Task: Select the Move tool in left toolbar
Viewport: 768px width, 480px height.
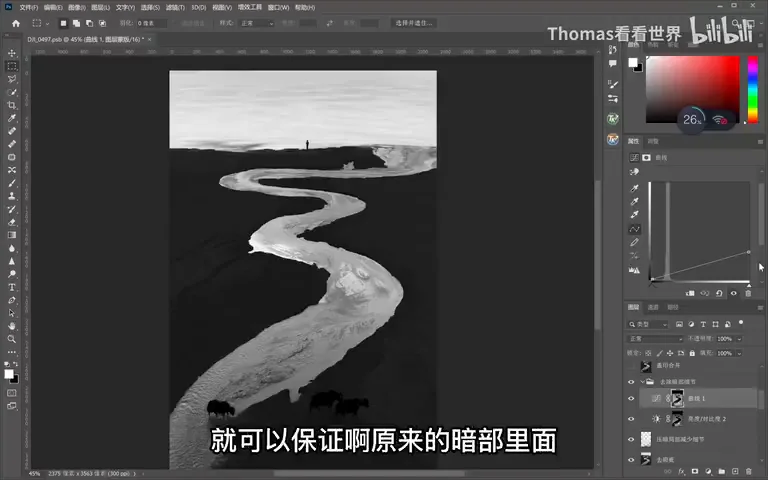Action: point(12,53)
